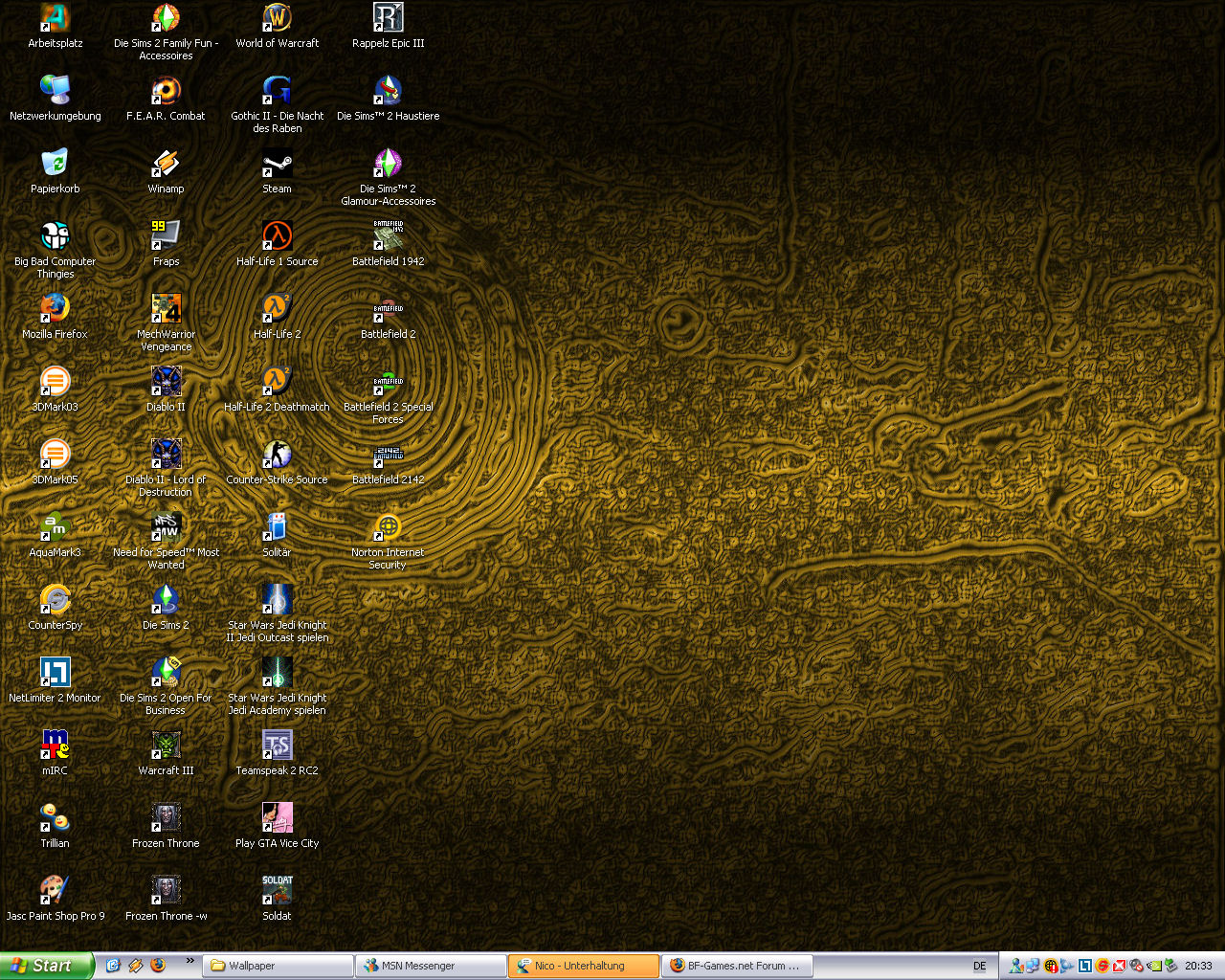Launch F.E.A.R. Combat shortcut
Image resolution: width=1225 pixels, height=980 pixels.
click(167, 99)
